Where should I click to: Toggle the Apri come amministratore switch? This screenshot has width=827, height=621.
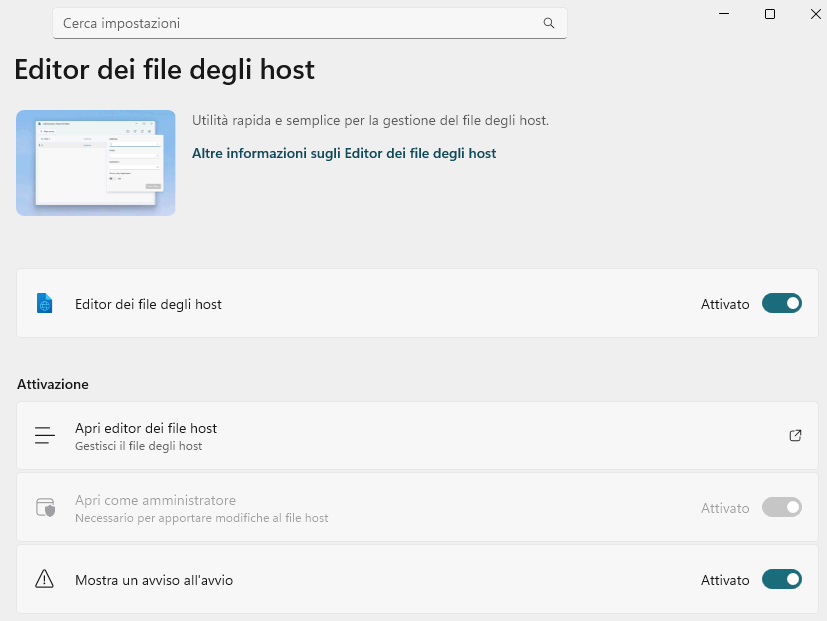[782, 507]
